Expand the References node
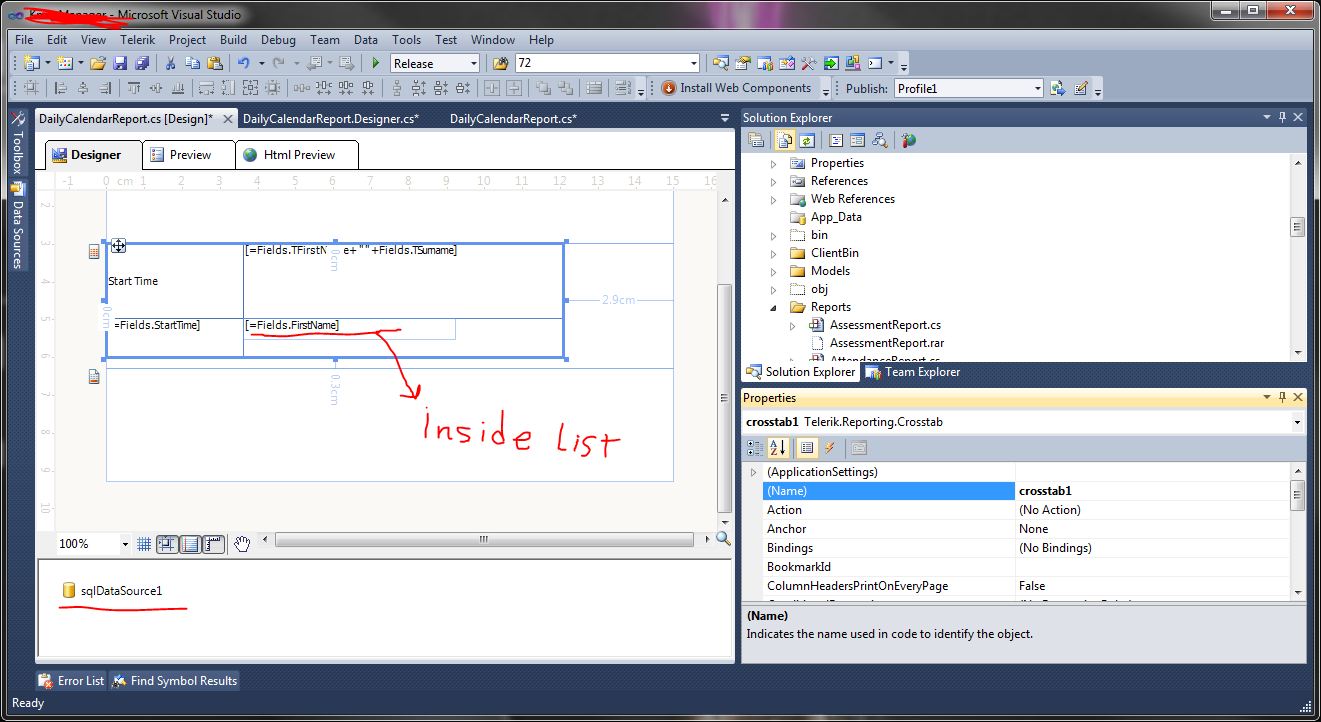The image size is (1321, 722). (773, 181)
